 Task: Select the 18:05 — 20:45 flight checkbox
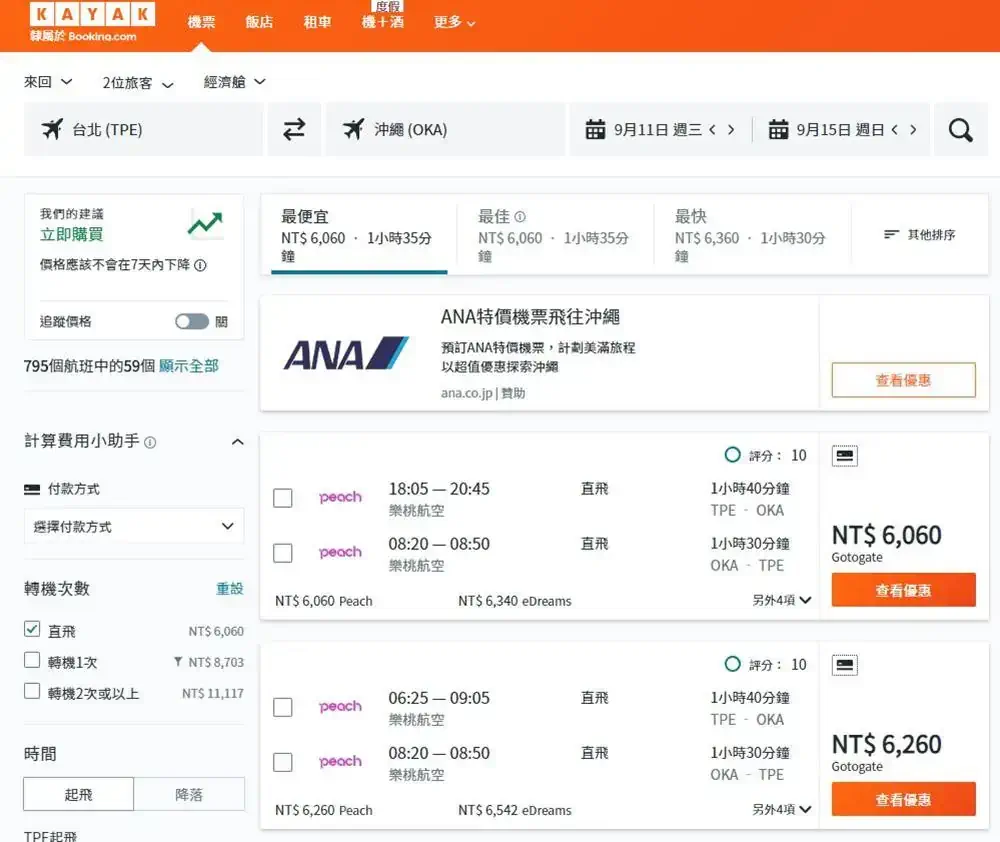click(283, 498)
